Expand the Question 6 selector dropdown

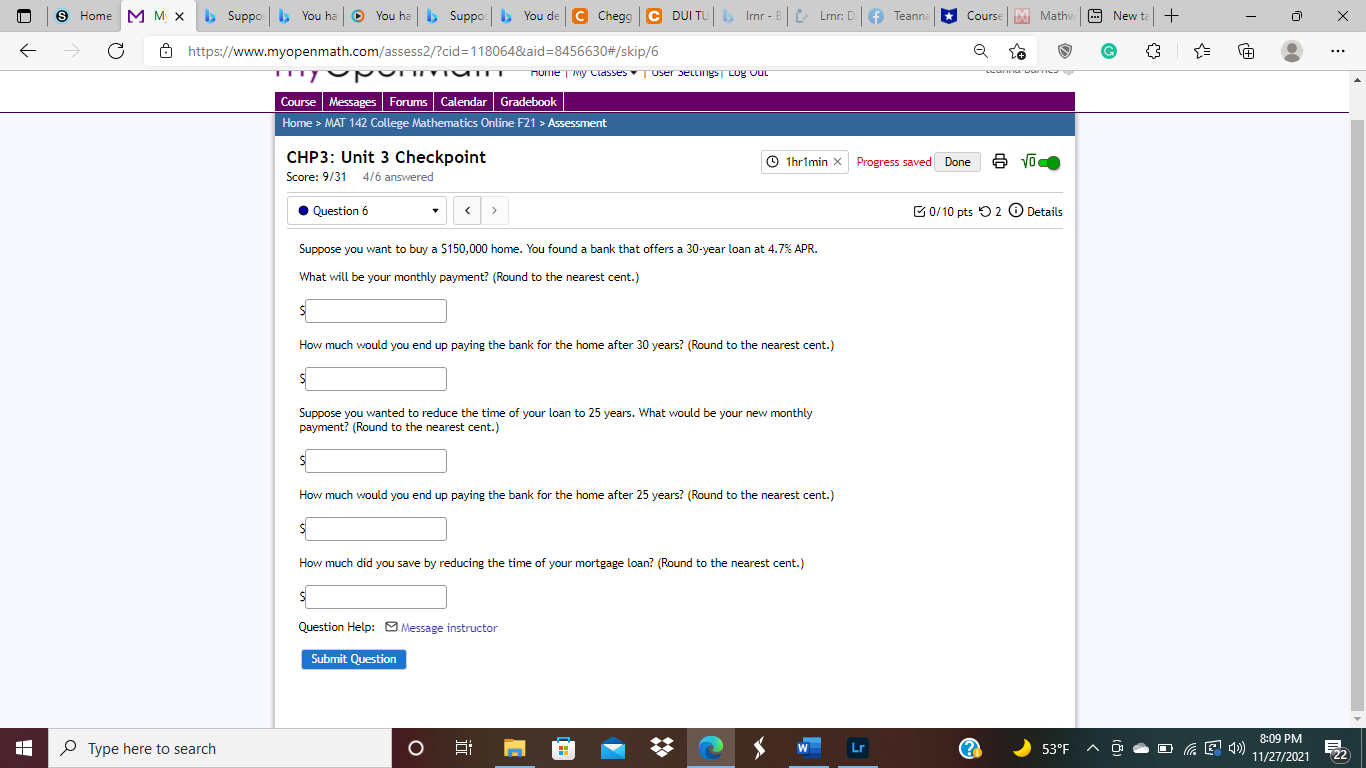[367, 211]
